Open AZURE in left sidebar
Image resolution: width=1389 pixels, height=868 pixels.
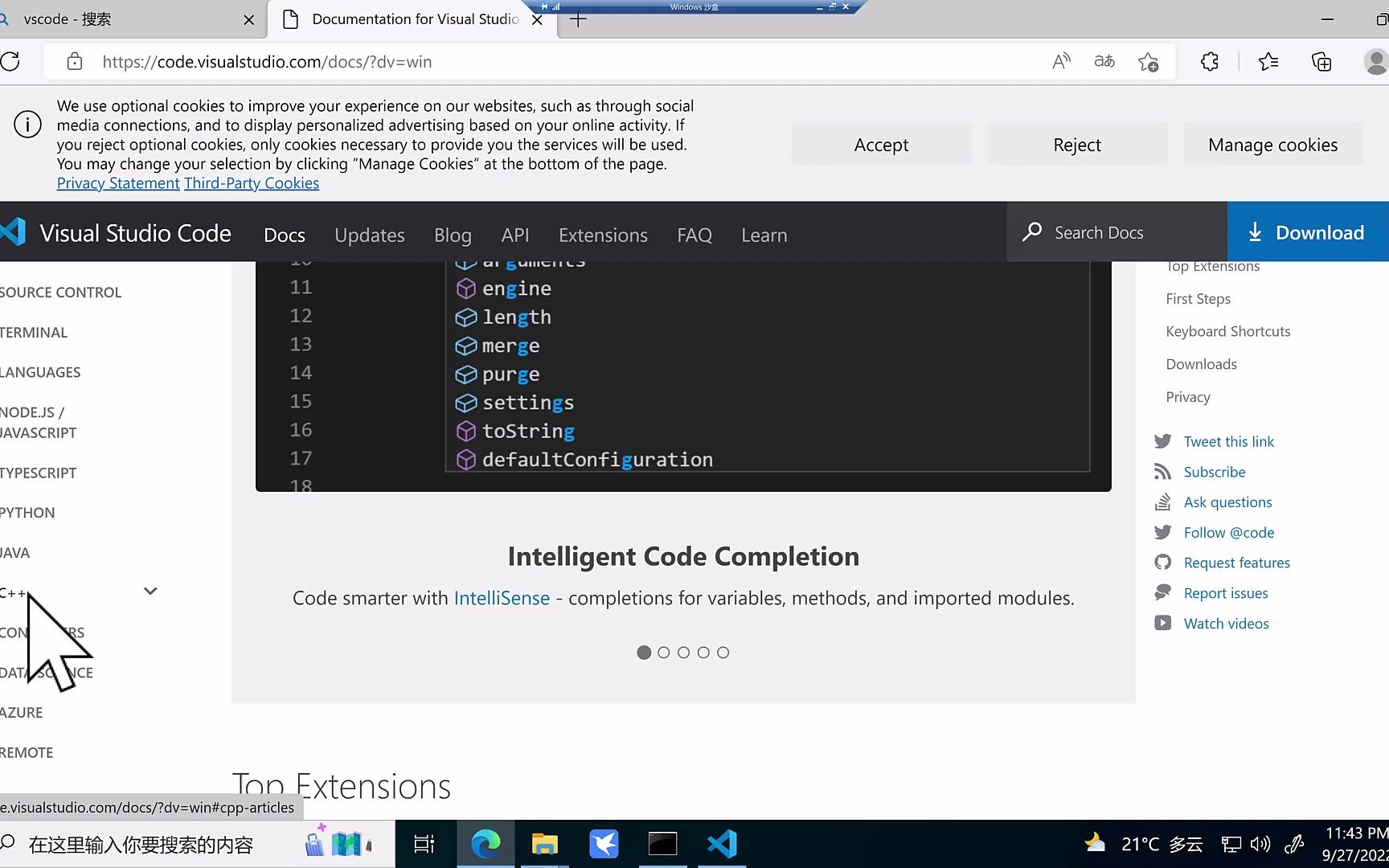tap(21, 713)
